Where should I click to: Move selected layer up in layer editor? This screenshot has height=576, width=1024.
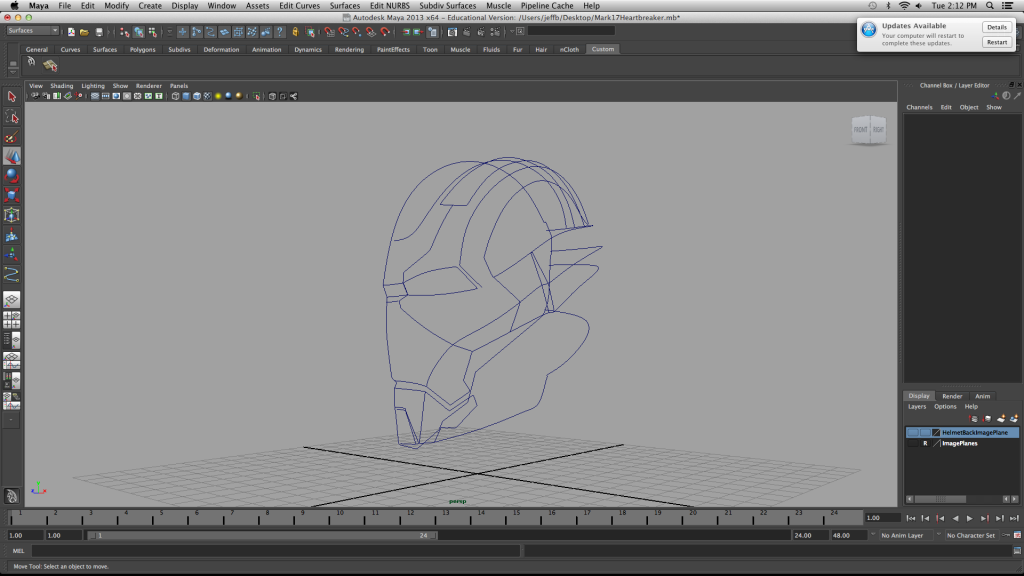click(973, 419)
